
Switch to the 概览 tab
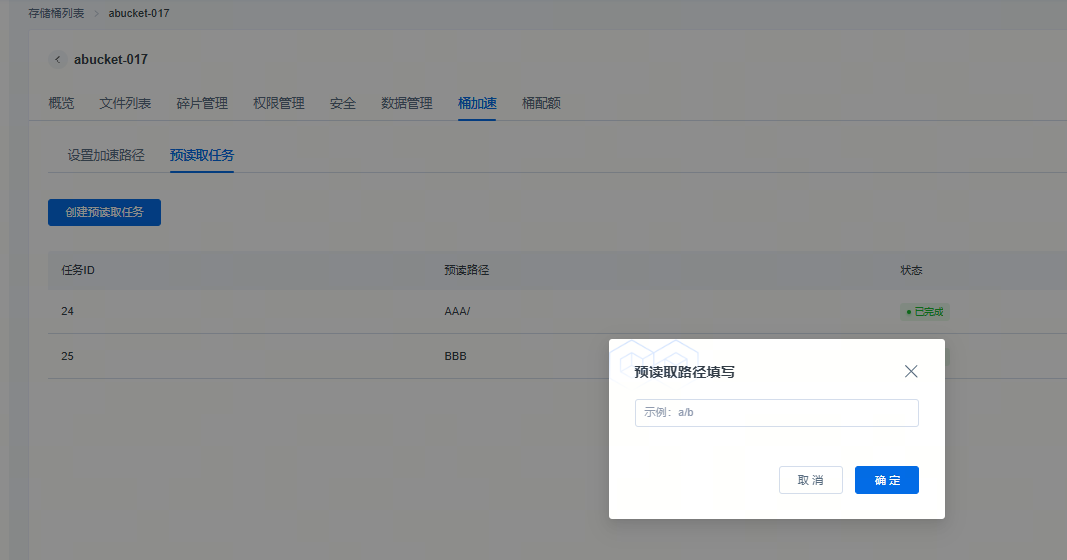point(61,103)
